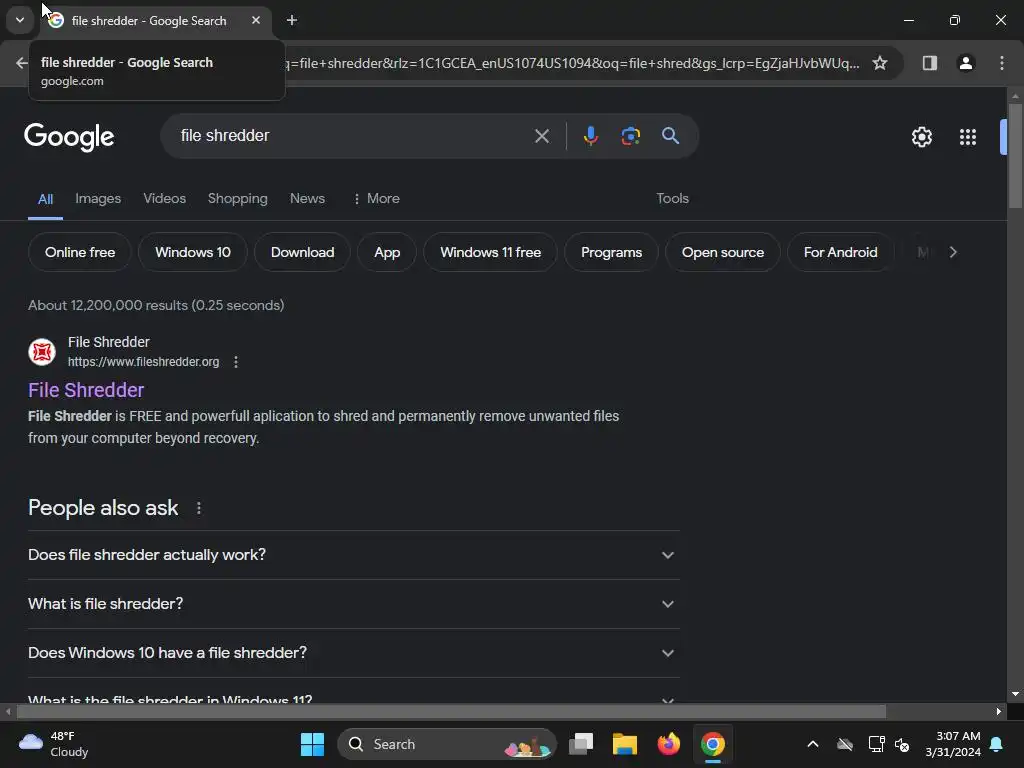1024x768 pixels.
Task: Click scrollbar down arrow
Action: point(1015,694)
